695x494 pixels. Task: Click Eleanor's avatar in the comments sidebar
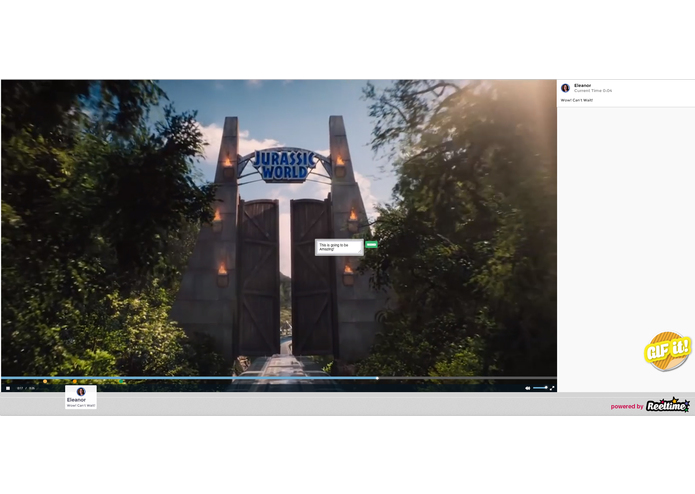point(565,88)
